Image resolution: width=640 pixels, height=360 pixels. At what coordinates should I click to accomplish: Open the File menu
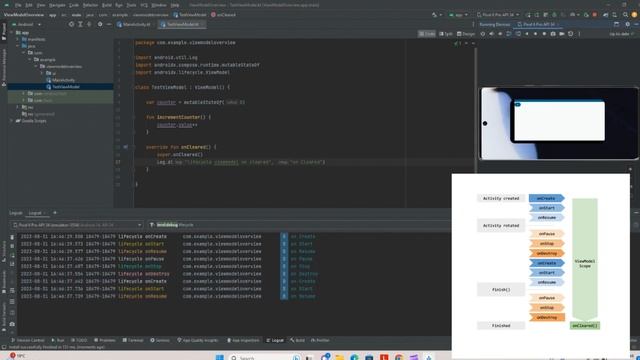18,5
